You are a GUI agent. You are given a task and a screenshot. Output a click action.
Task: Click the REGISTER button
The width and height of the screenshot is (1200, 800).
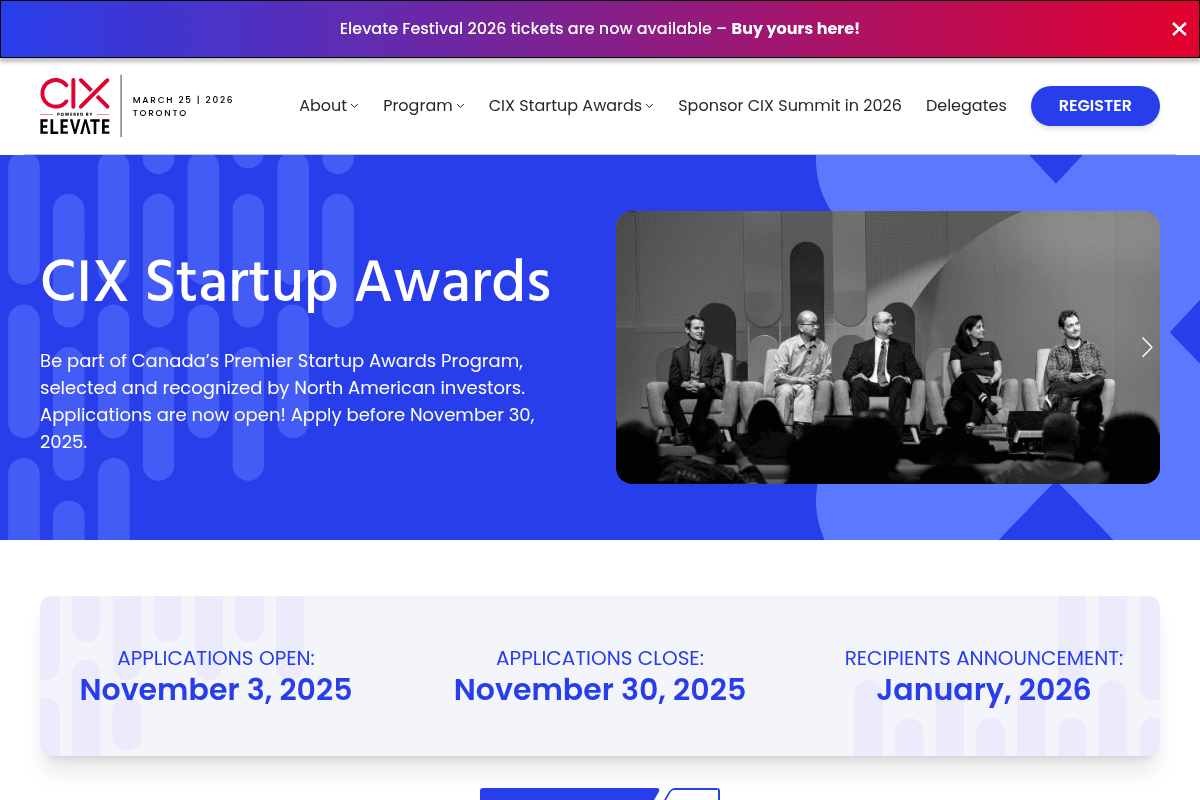click(1094, 105)
